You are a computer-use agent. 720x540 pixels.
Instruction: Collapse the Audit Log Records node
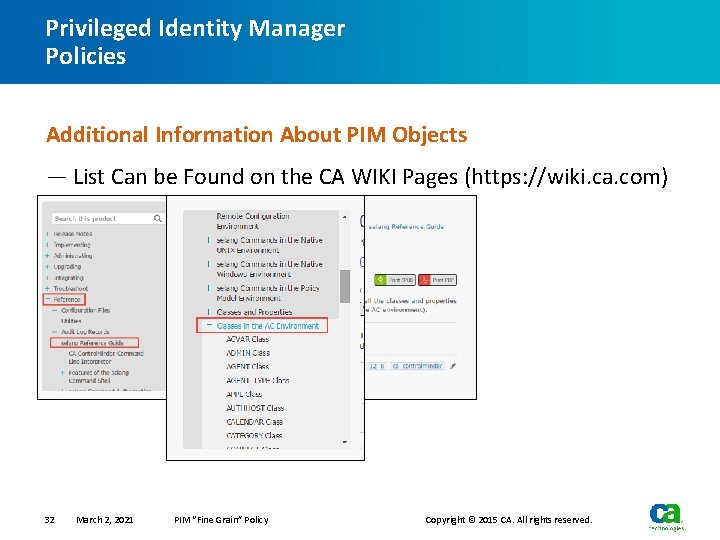[x=55, y=332]
